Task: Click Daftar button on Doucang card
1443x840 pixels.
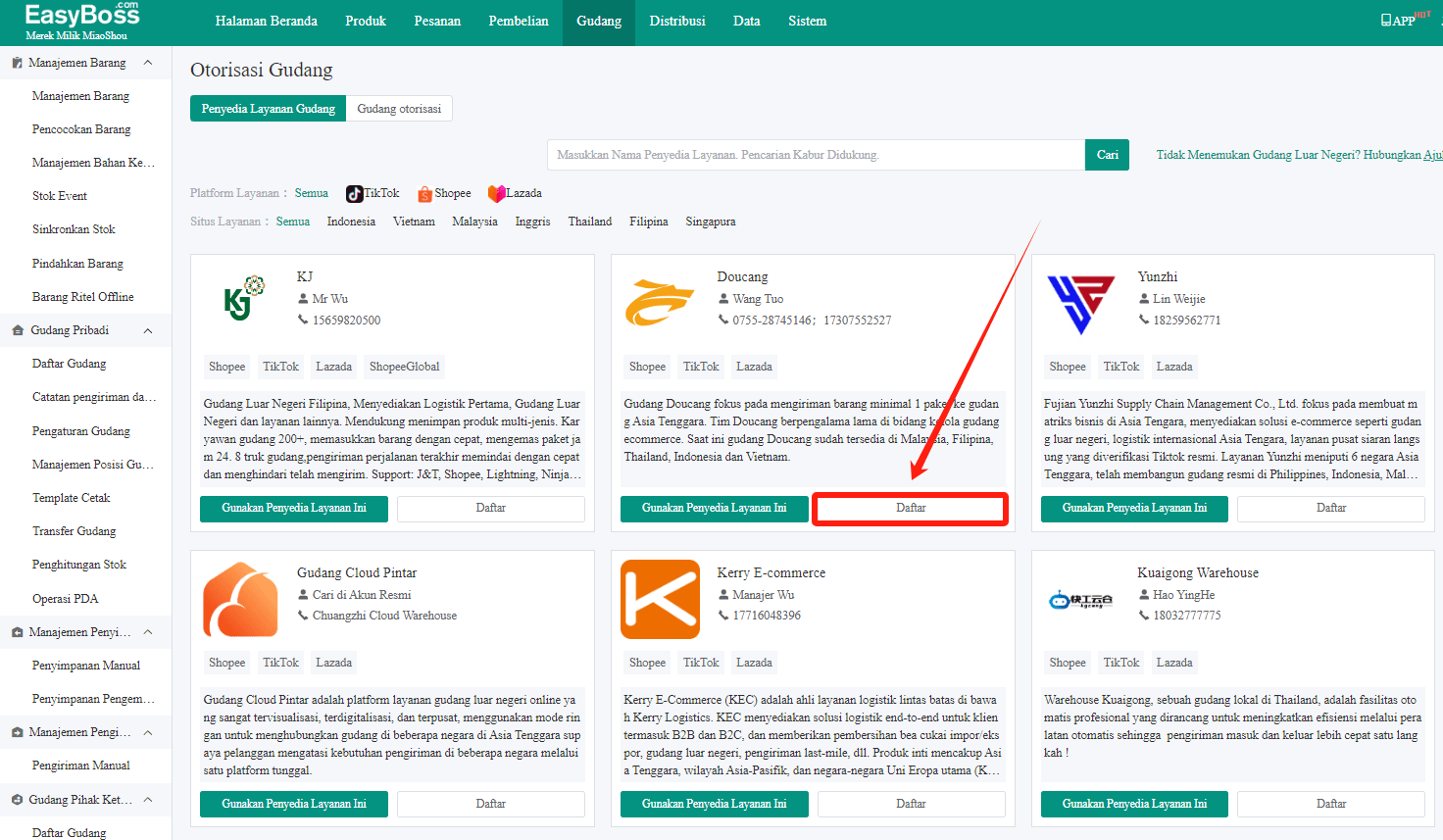Action: [x=911, y=508]
